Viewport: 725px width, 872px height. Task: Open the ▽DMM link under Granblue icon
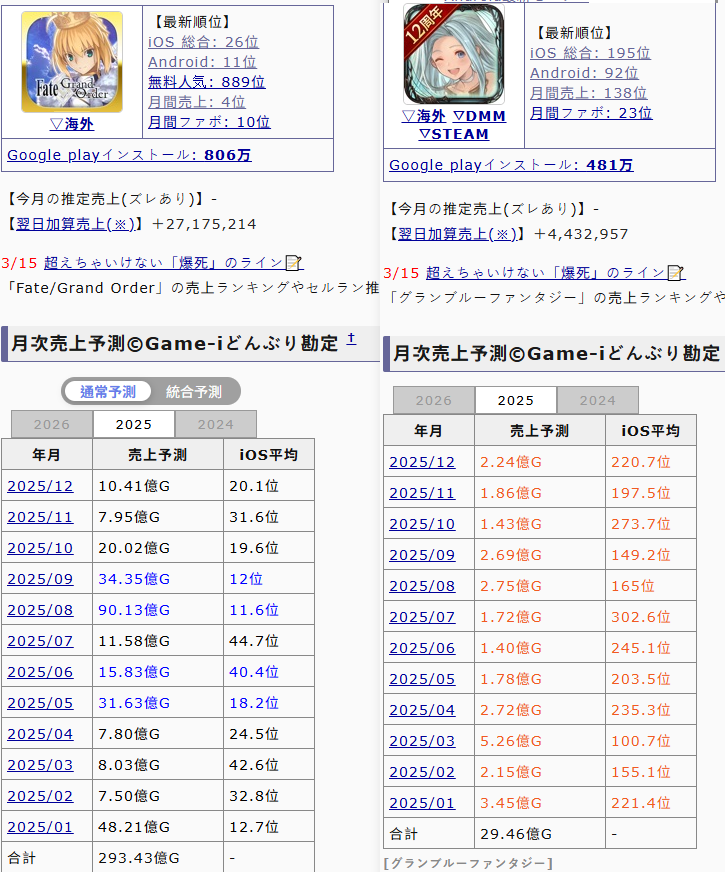tap(479, 116)
